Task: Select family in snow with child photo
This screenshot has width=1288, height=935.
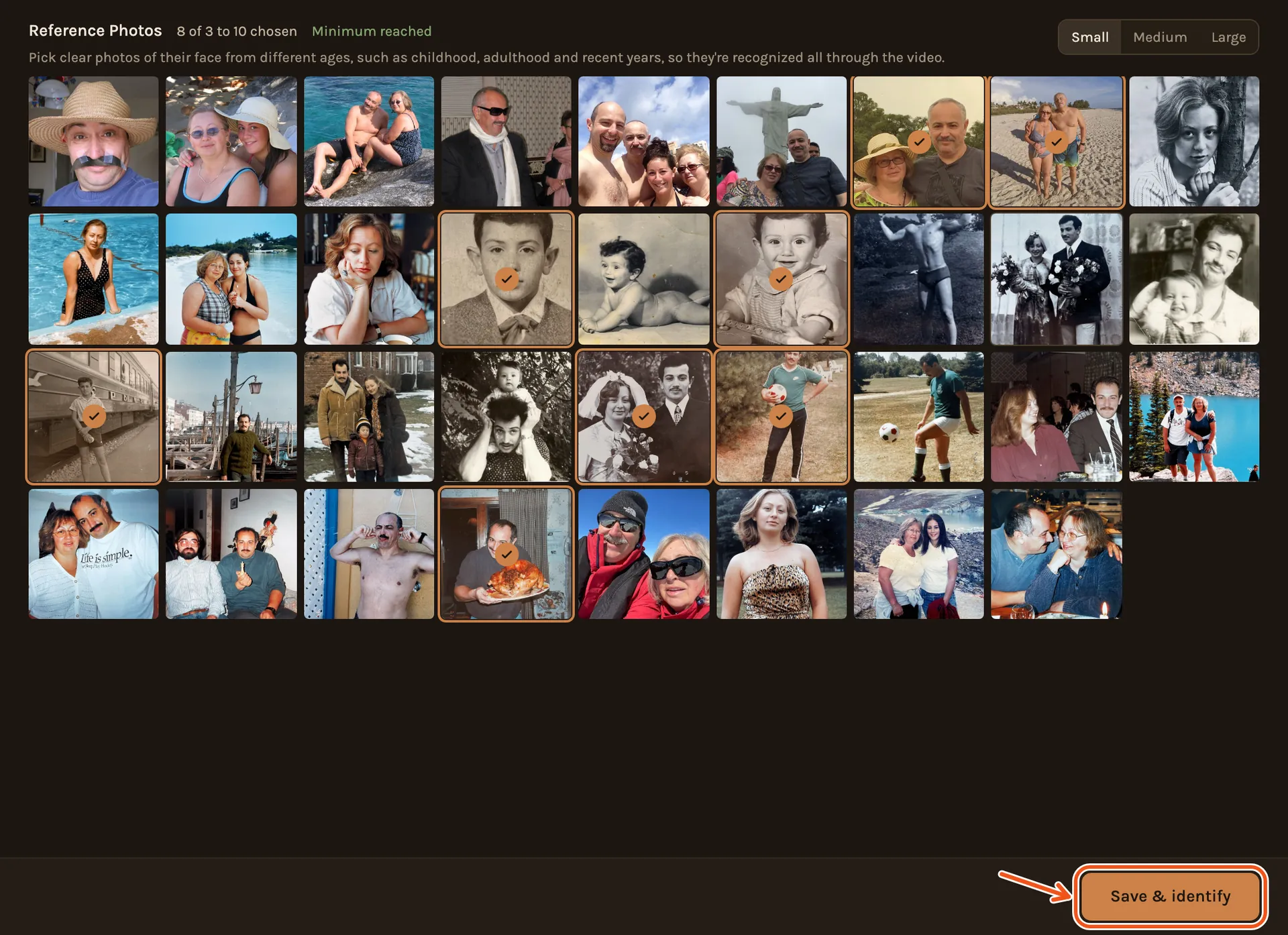Action: pyautogui.click(x=369, y=417)
